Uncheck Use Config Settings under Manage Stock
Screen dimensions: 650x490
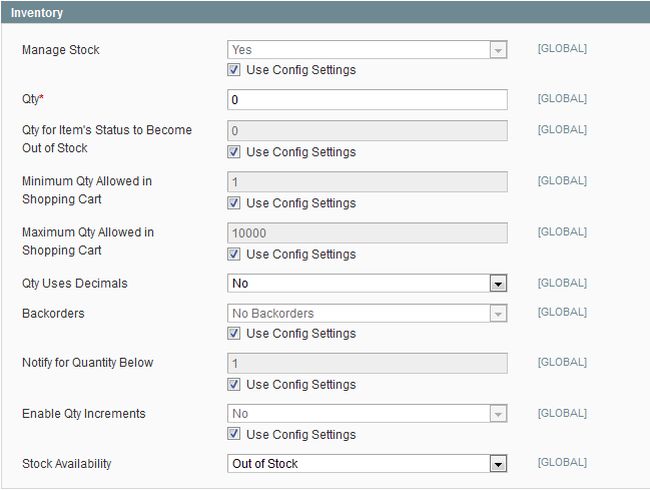click(234, 70)
